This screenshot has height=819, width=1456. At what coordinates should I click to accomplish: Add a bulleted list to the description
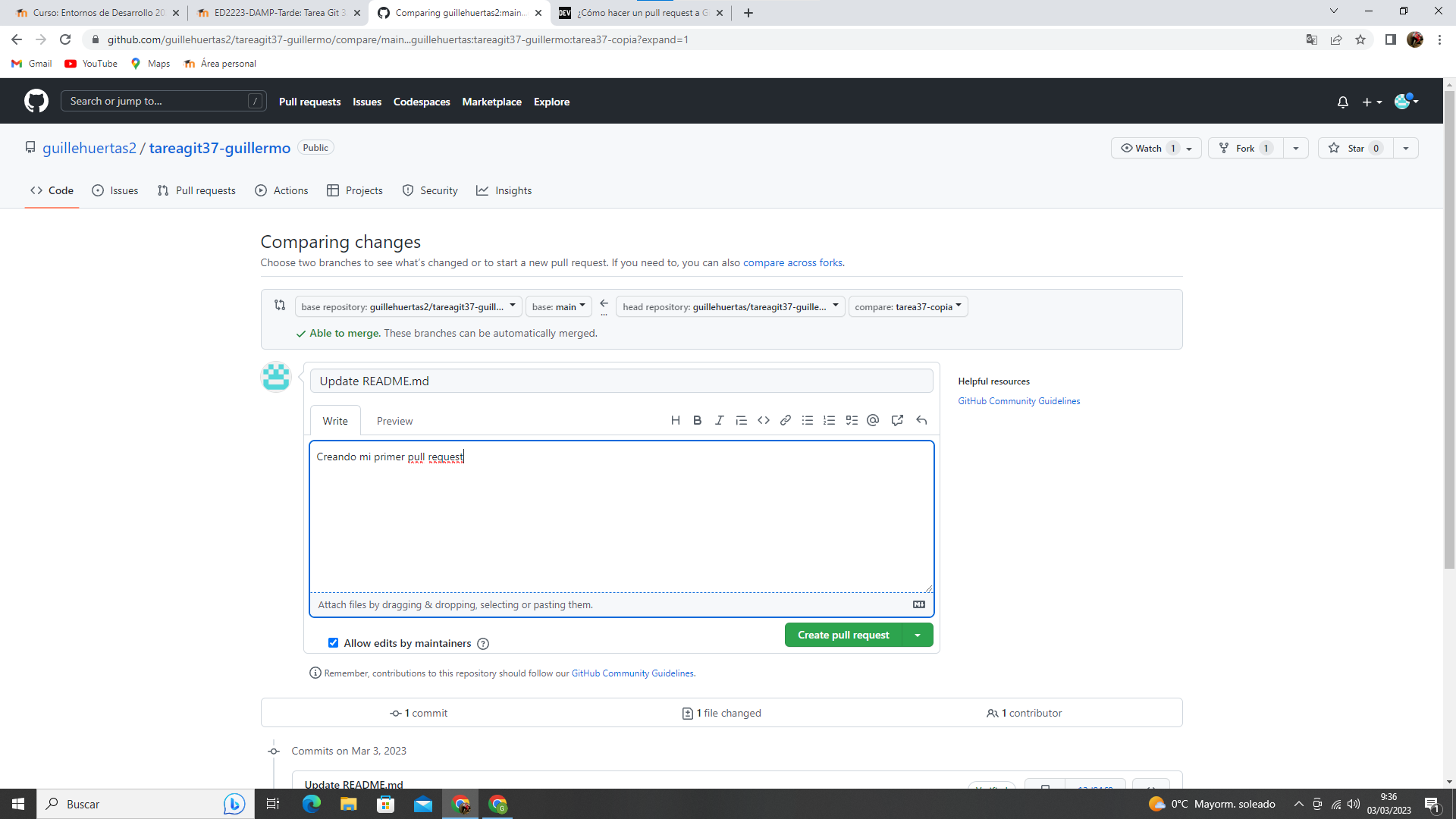[807, 420]
